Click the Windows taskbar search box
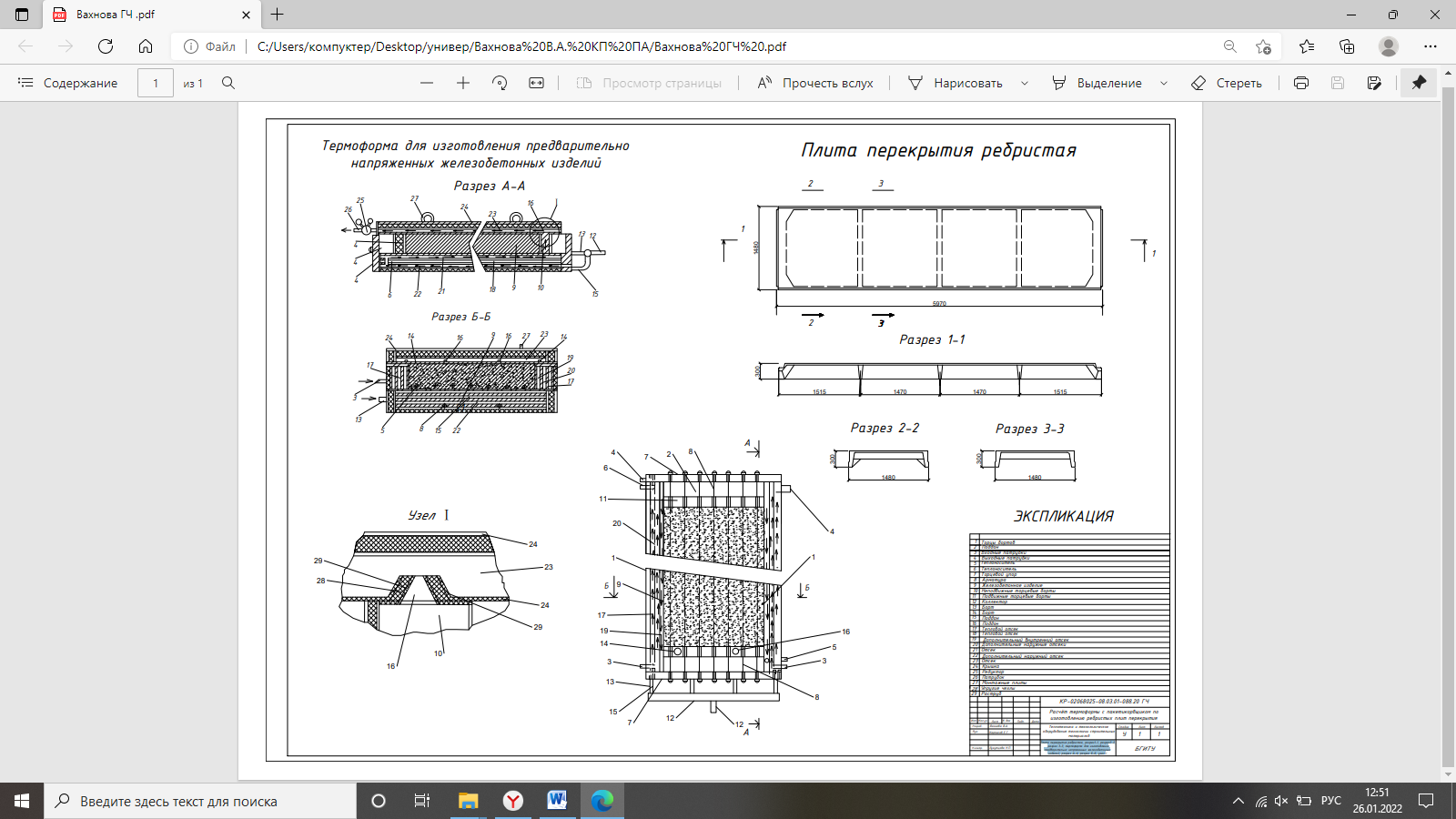Screen dimensions: 1456x819 click(x=200, y=801)
